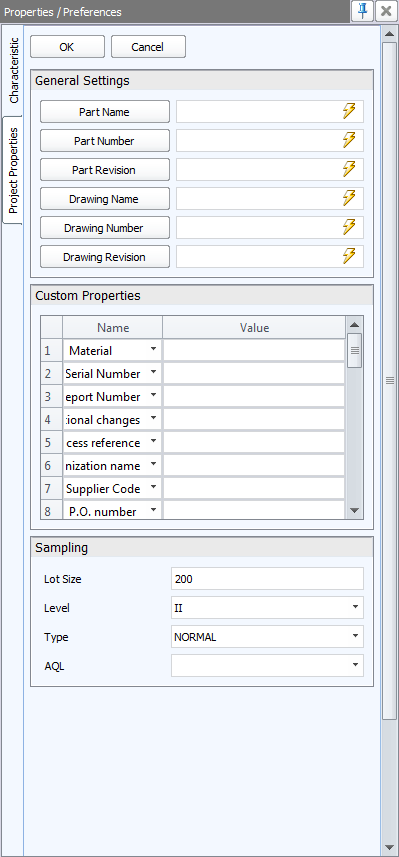Expand the Level dropdown showing II
This screenshot has height=857, width=399.
pos(355,607)
